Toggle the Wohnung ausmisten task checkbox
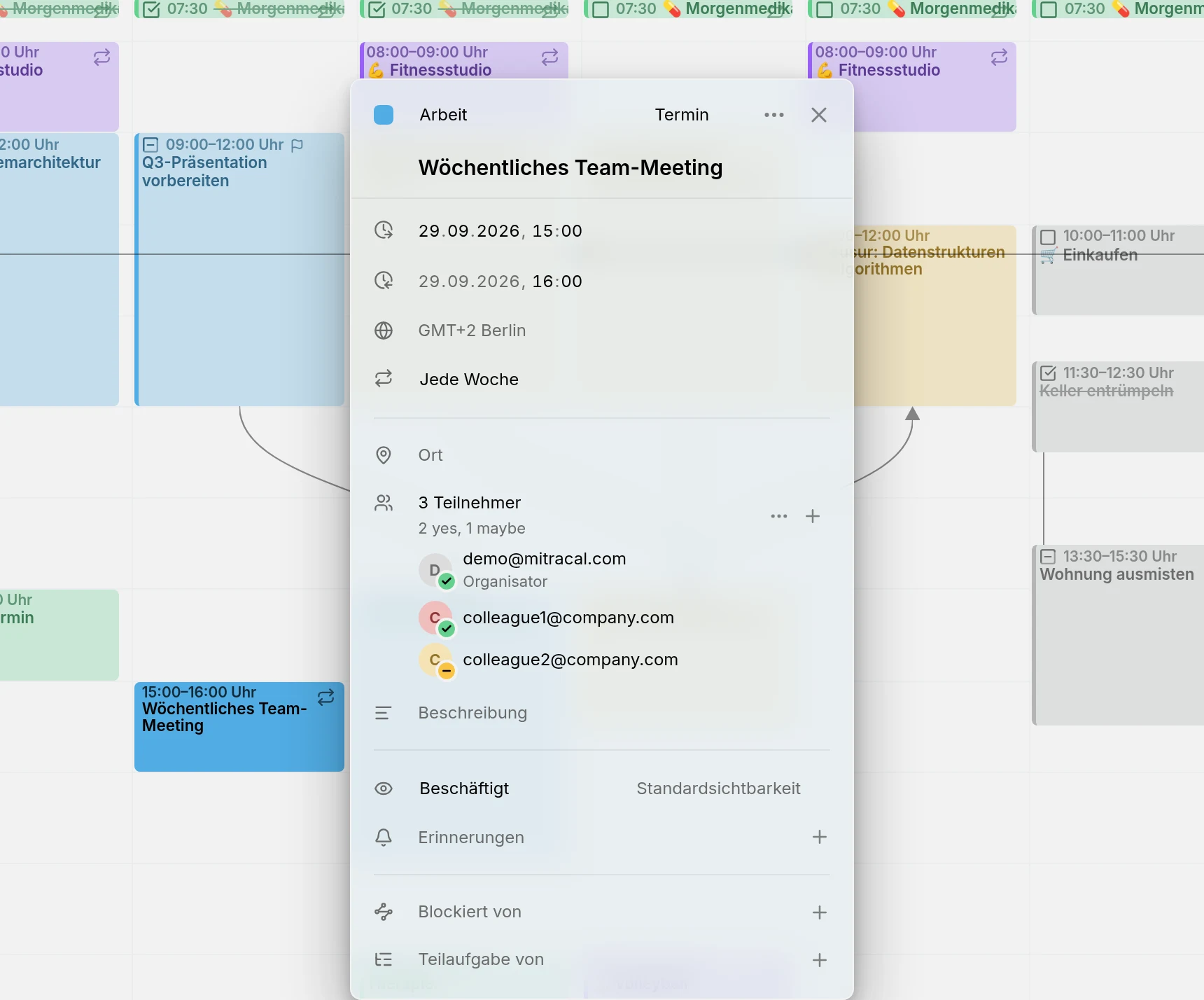 click(1048, 557)
